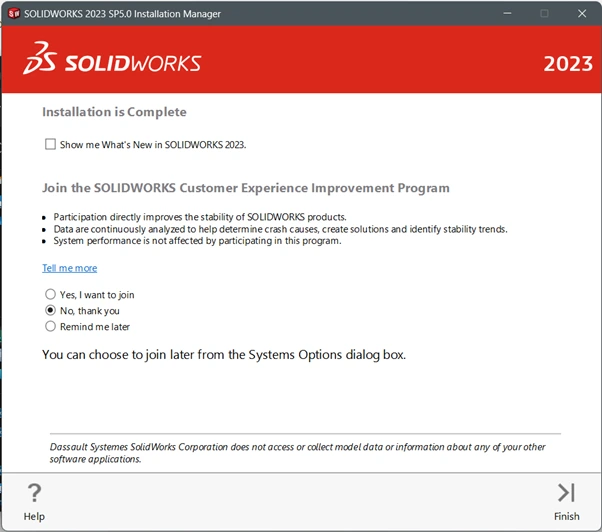Click the Customer Experience Improvement Program heading
Viewport: 602px width, 532px height.
246,188
